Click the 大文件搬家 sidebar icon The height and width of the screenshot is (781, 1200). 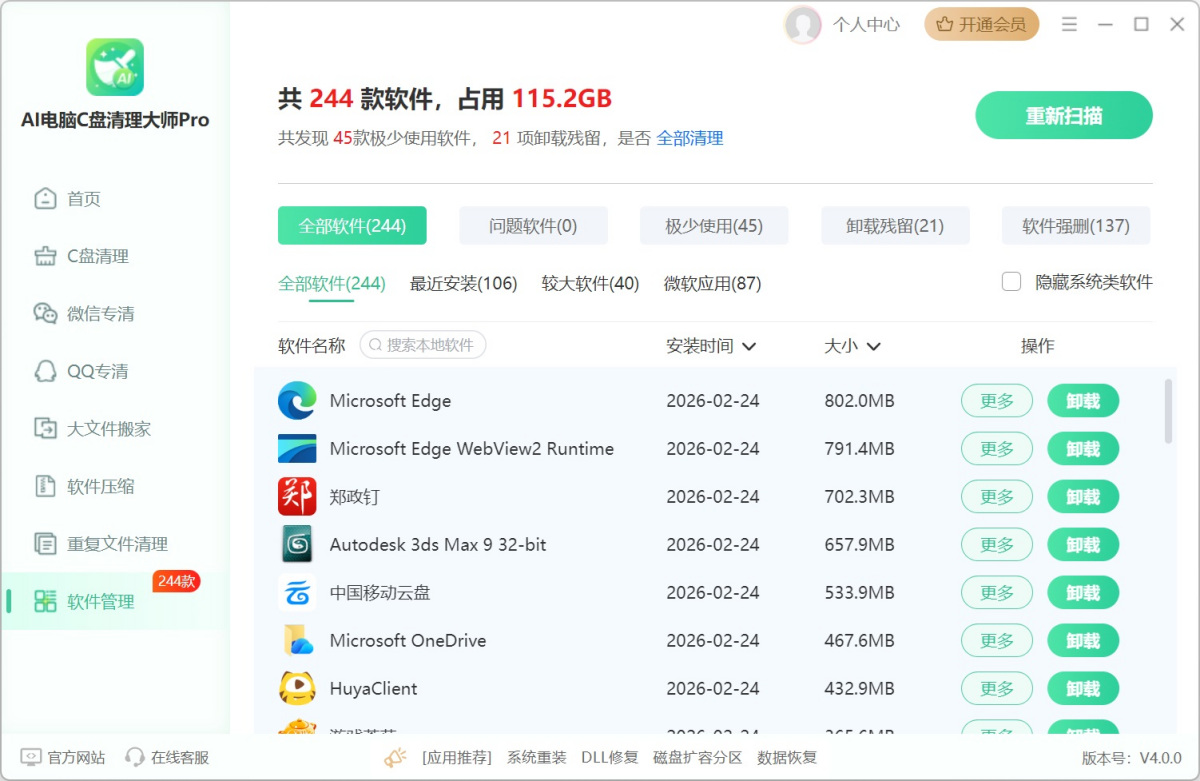45,429
